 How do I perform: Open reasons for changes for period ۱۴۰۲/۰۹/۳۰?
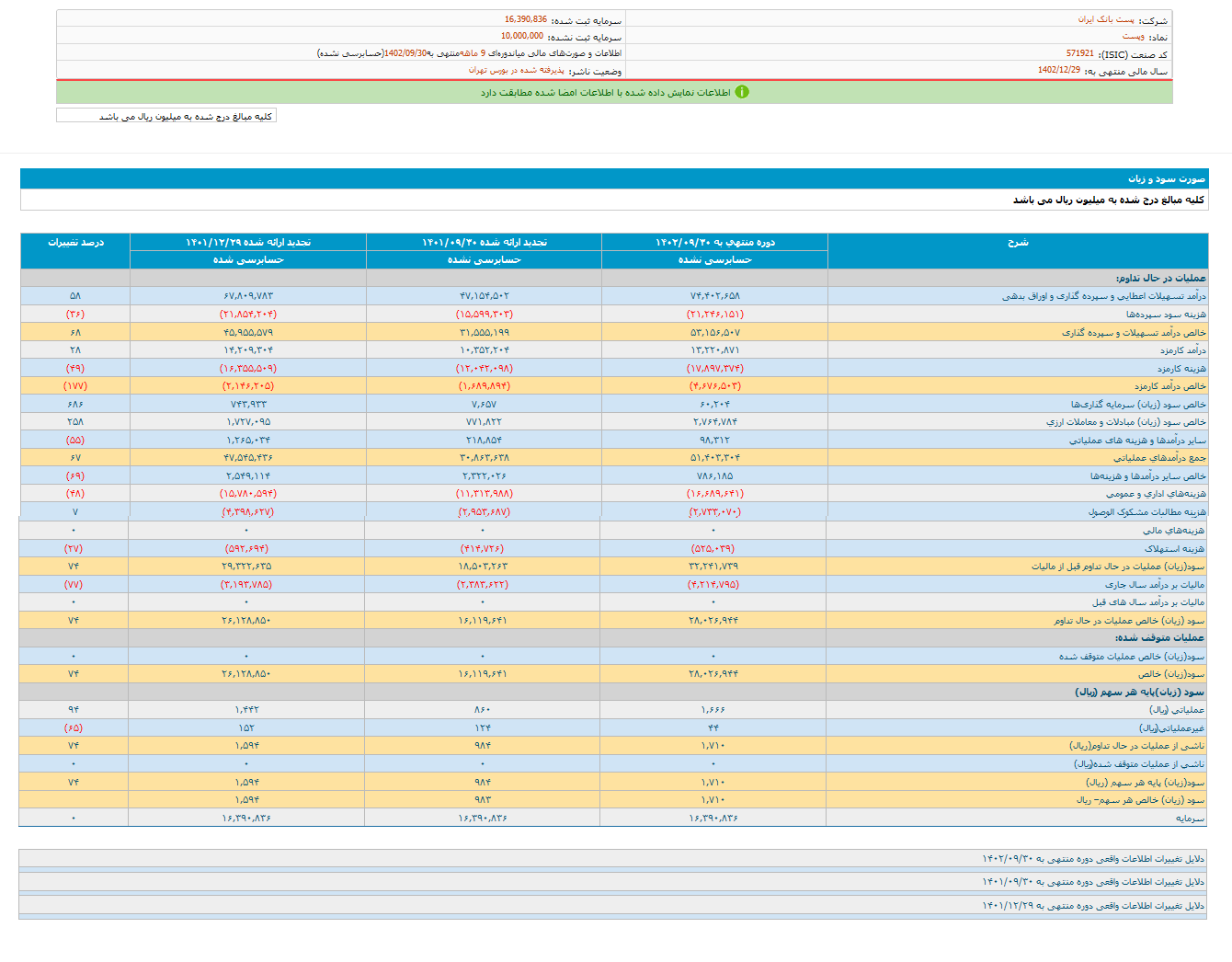pyautogui.click(x=1092, y=859)
